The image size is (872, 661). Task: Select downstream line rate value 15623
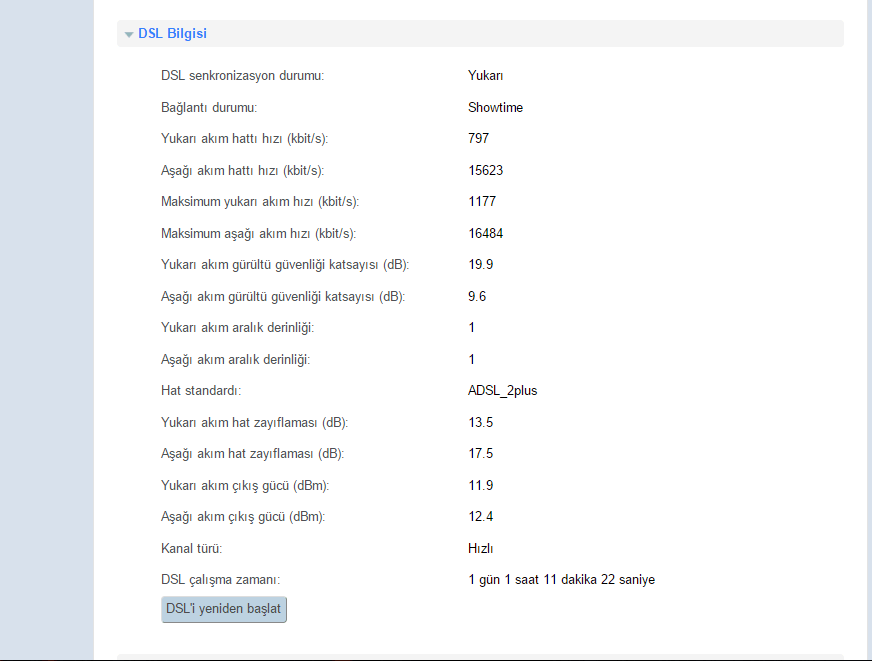tap(485, 170)
